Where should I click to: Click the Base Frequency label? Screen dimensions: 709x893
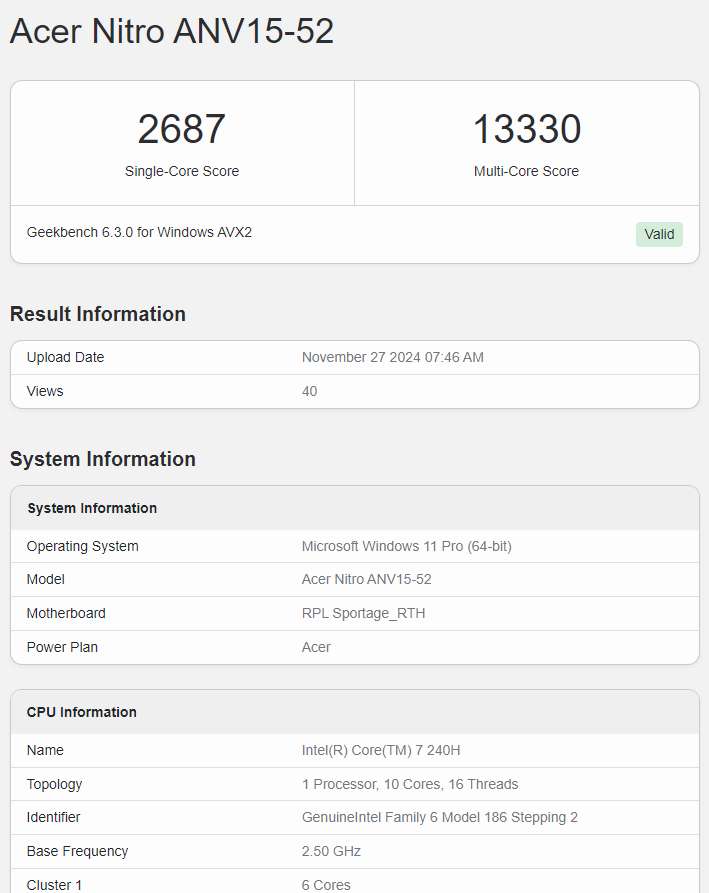pos(77,851)
